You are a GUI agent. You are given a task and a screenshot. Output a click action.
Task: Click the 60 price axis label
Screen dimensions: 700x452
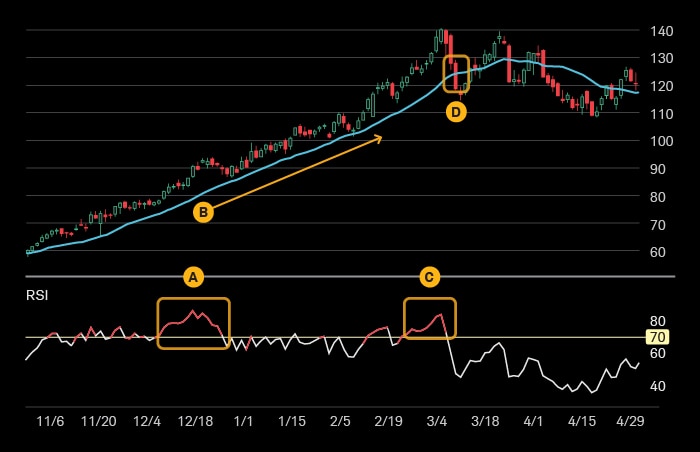(x=658, y=252)
